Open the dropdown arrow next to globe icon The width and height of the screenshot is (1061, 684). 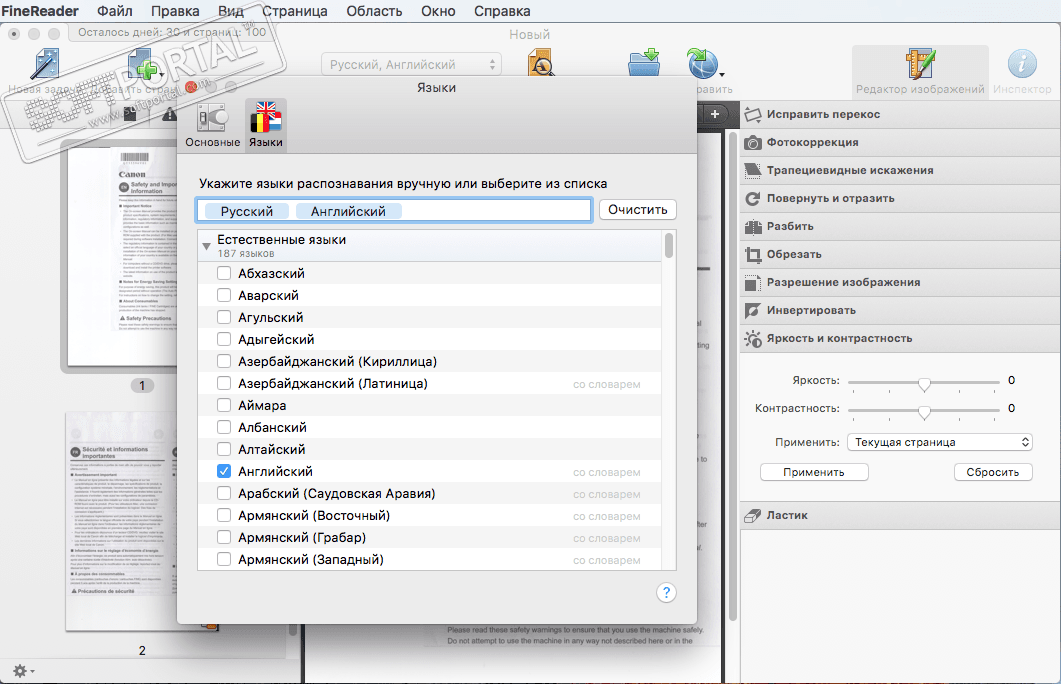point(722,74)
